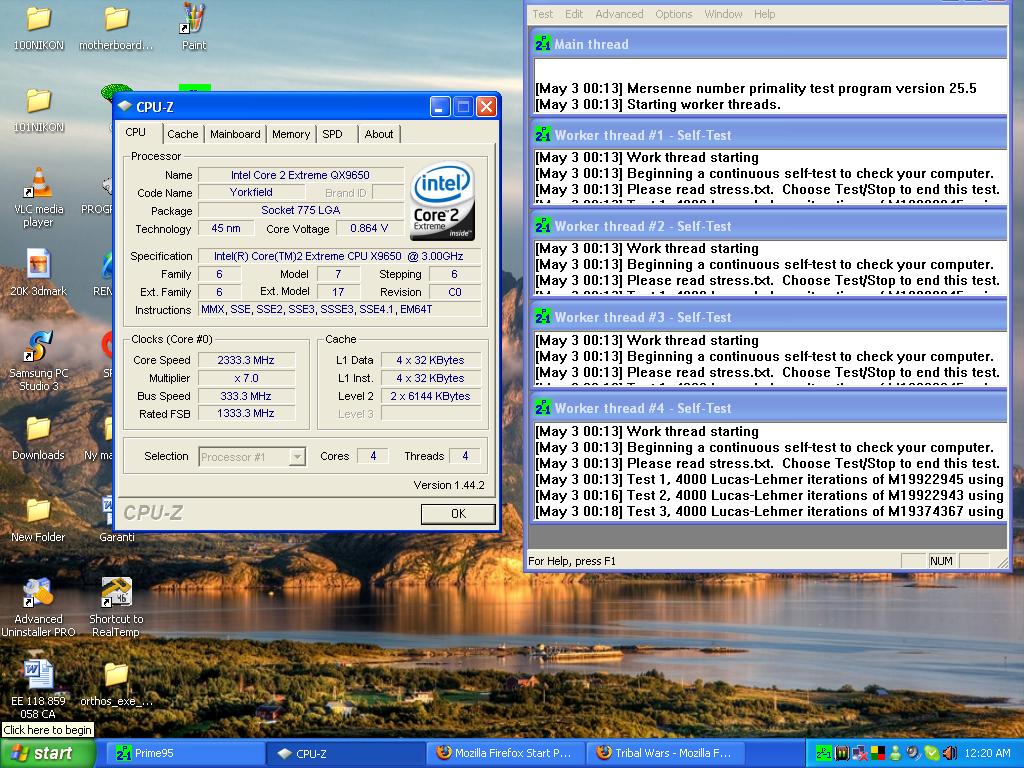Expand the Processor #1 selection dropdown
The image size is (1024, 768).
(297, 456)
